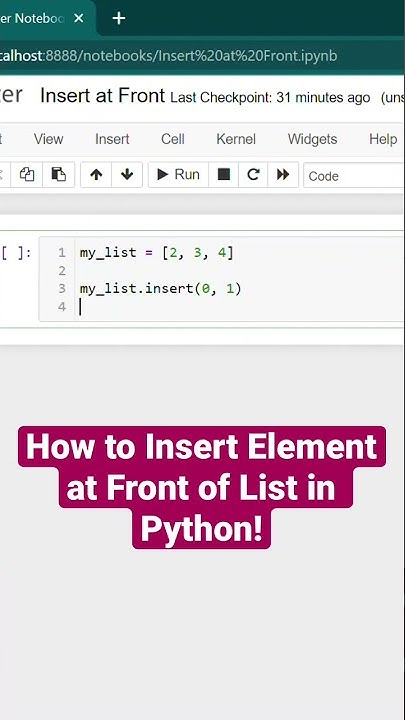Paste cells below
The image size is (405, 720).
pyautogui.click(x=58, y=174)
